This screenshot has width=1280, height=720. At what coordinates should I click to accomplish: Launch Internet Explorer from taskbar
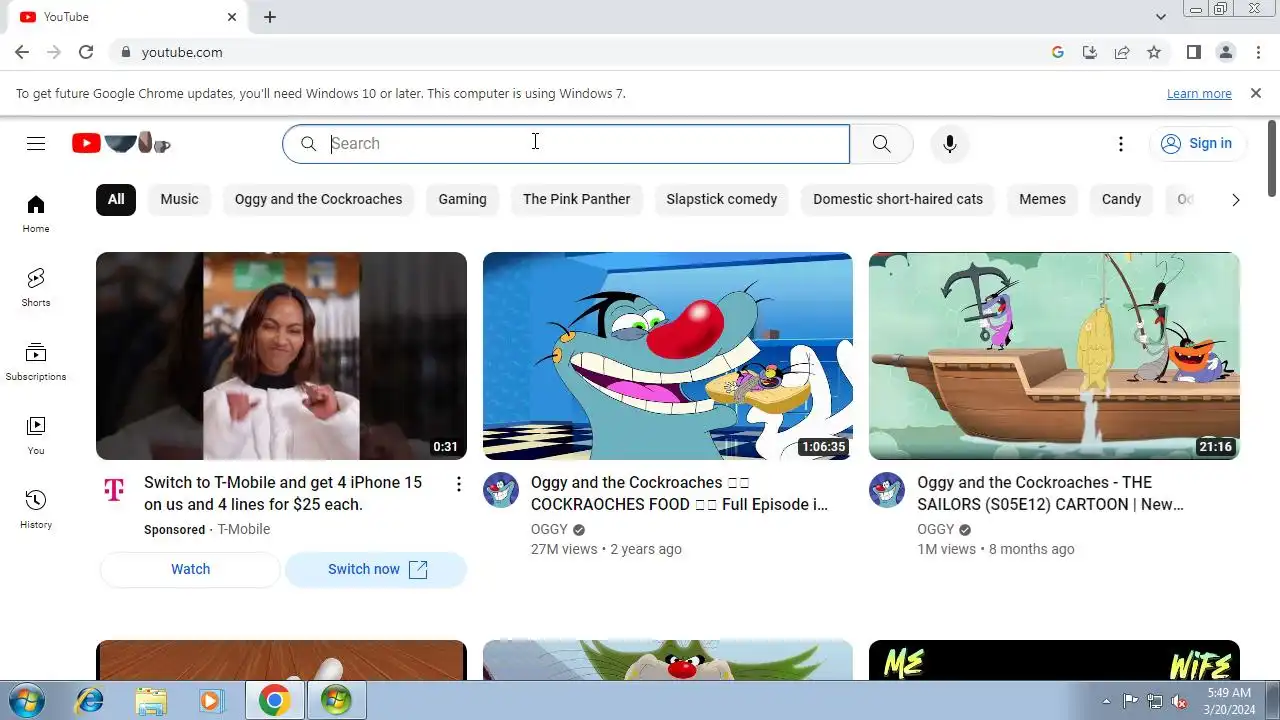[x=90, y=701]
